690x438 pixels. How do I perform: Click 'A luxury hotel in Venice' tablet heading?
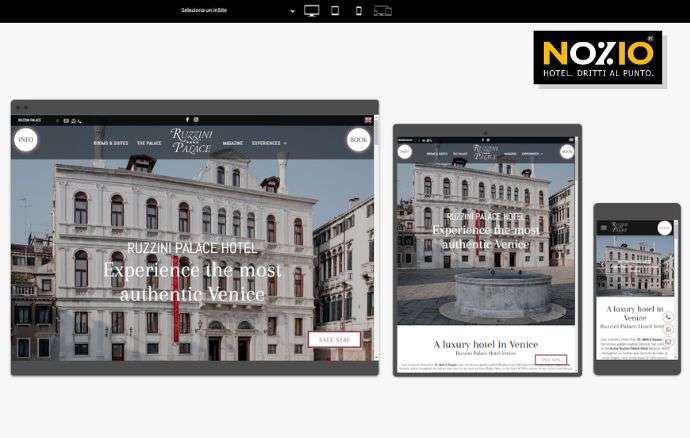[486, 344]
